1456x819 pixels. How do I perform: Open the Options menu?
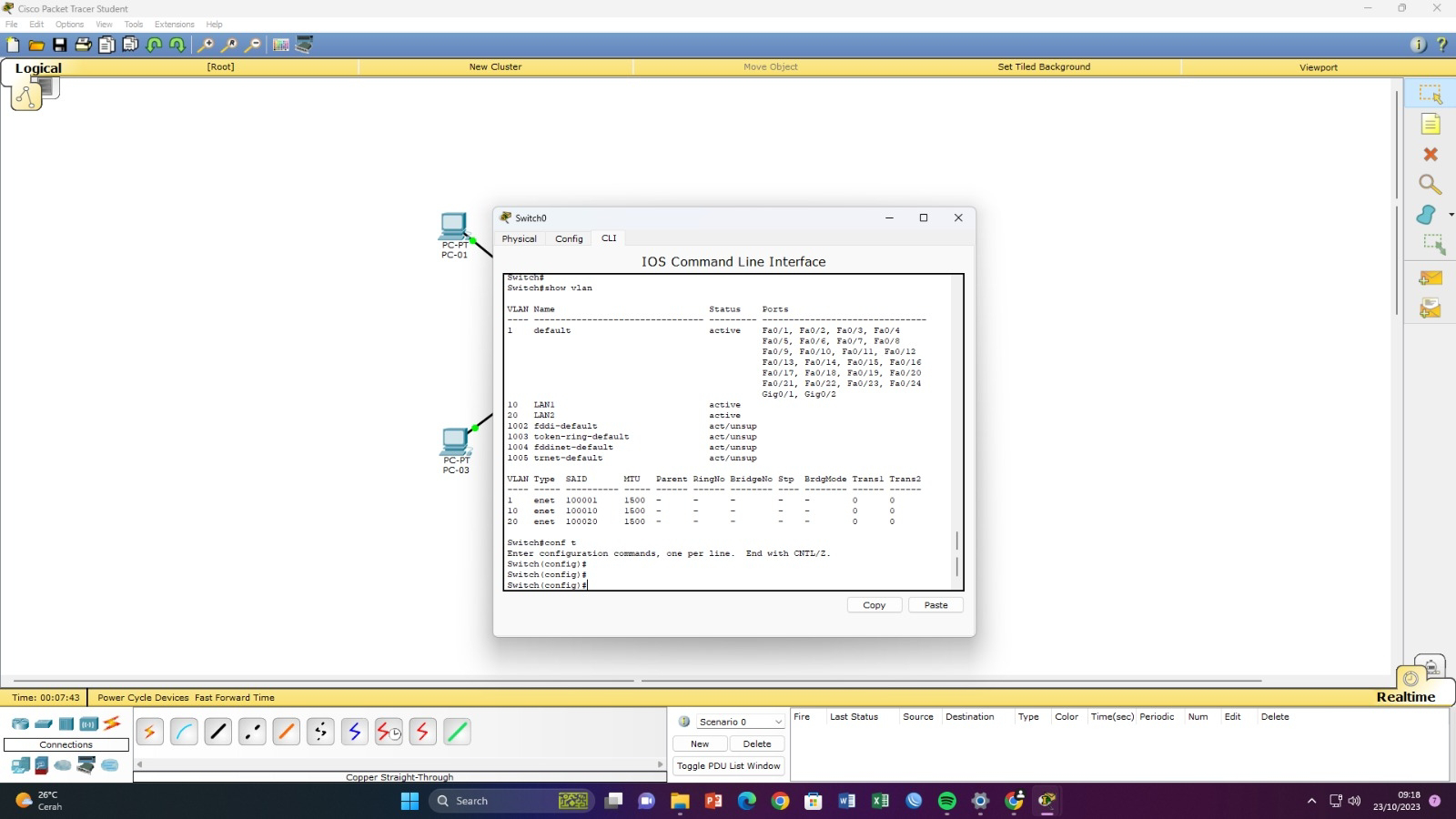pyautogui.click(x=70, y=25)
